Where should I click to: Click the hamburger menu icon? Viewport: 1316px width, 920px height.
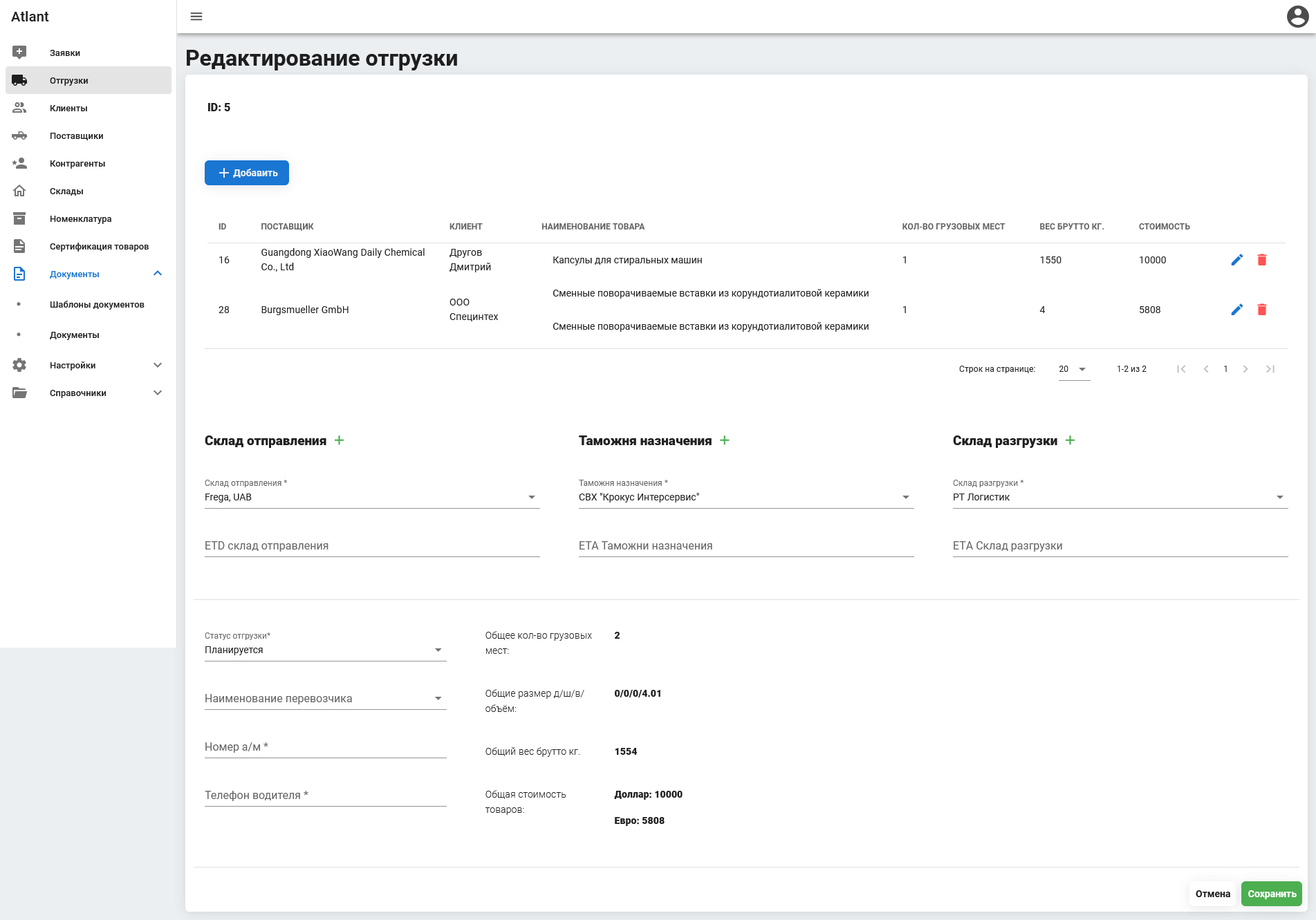pyautogui.click(x=196, y=17)
